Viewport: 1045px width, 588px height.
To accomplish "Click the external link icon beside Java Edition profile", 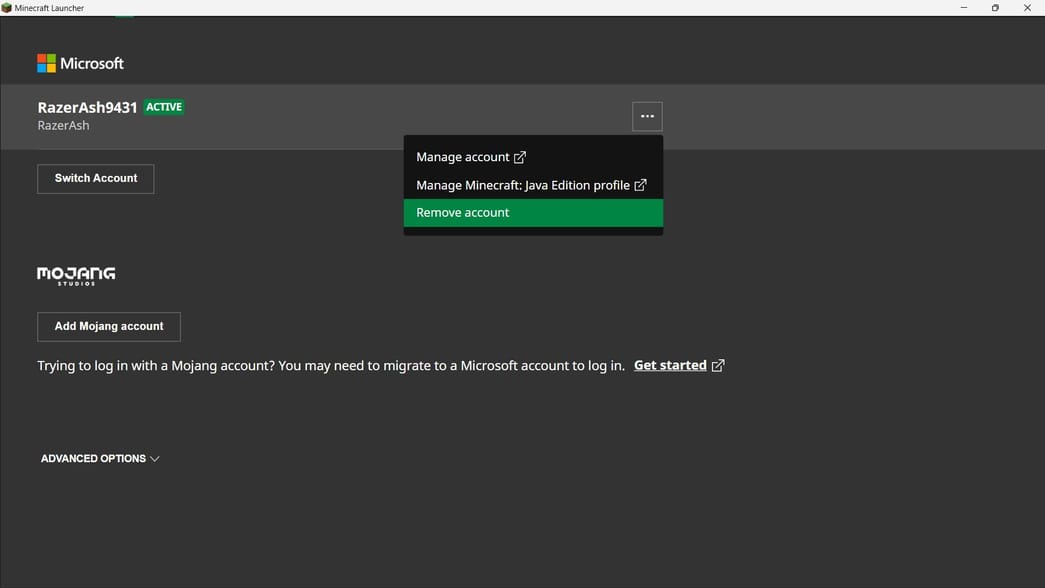I will pos(640,185).
